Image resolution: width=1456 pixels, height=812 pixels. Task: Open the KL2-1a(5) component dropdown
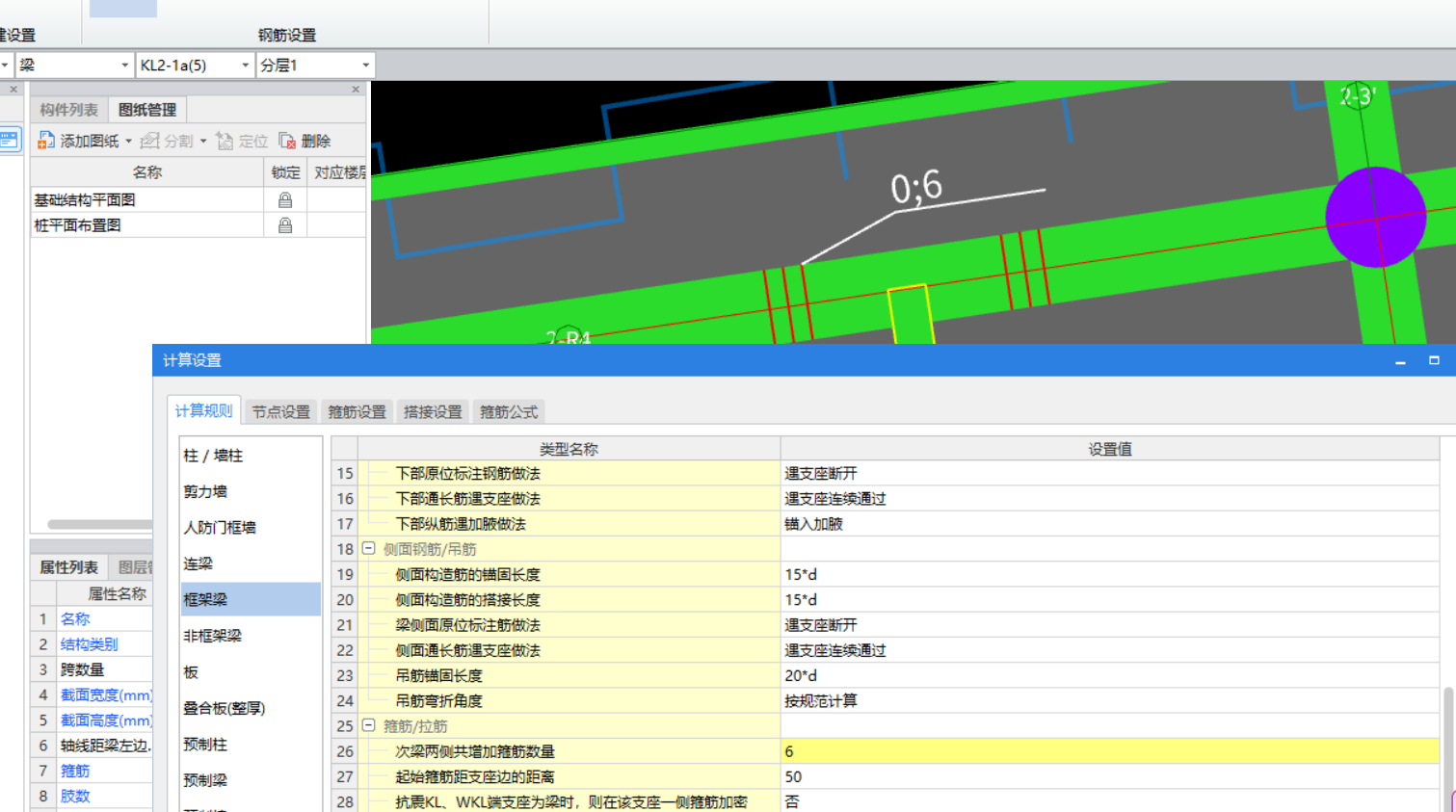[x=245, y=65]
